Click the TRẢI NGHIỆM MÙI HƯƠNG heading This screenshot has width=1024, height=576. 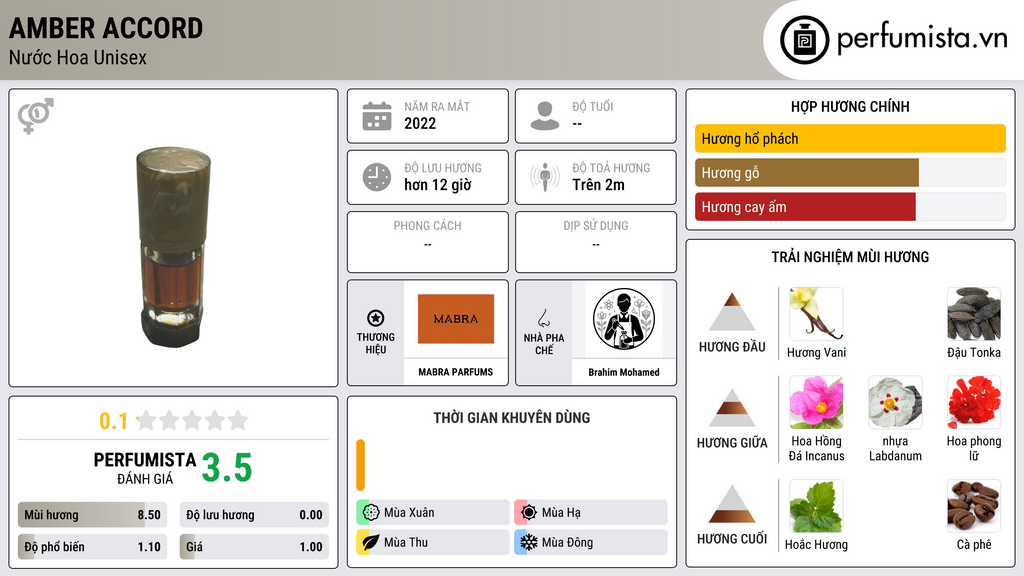[850, 257]
